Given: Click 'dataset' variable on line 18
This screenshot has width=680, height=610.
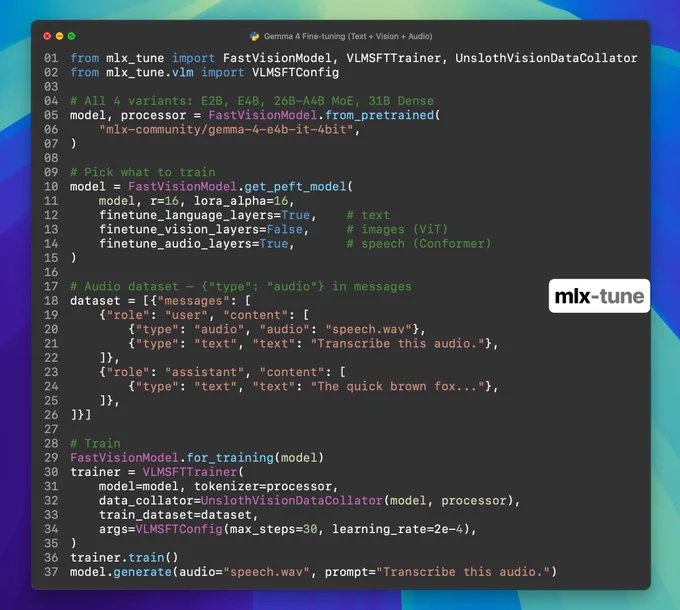Looking at the screenshot, I should (95, 301).
